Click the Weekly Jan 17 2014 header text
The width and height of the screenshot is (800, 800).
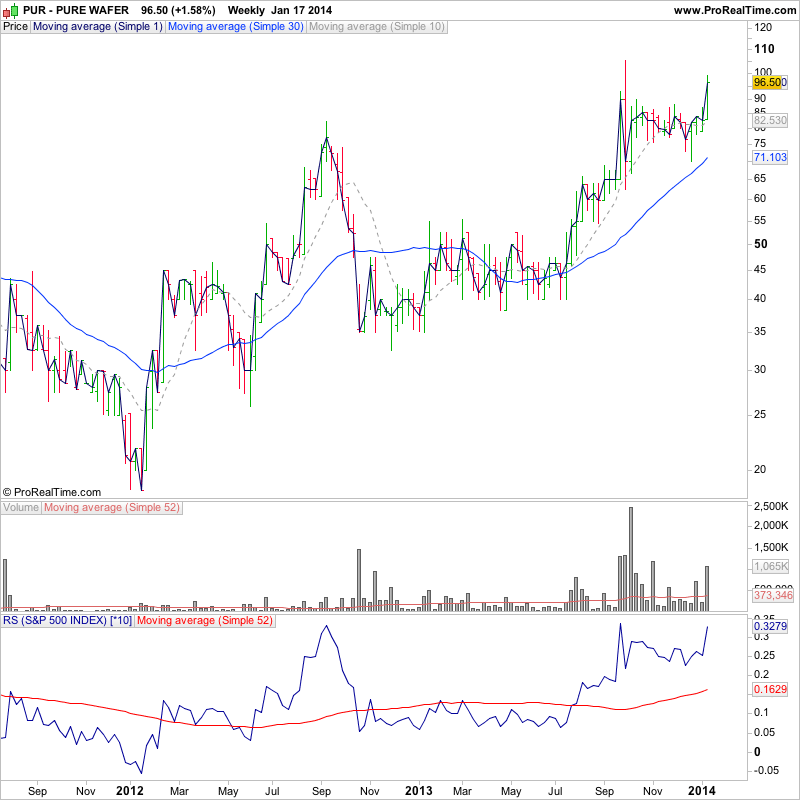point(280,10)
